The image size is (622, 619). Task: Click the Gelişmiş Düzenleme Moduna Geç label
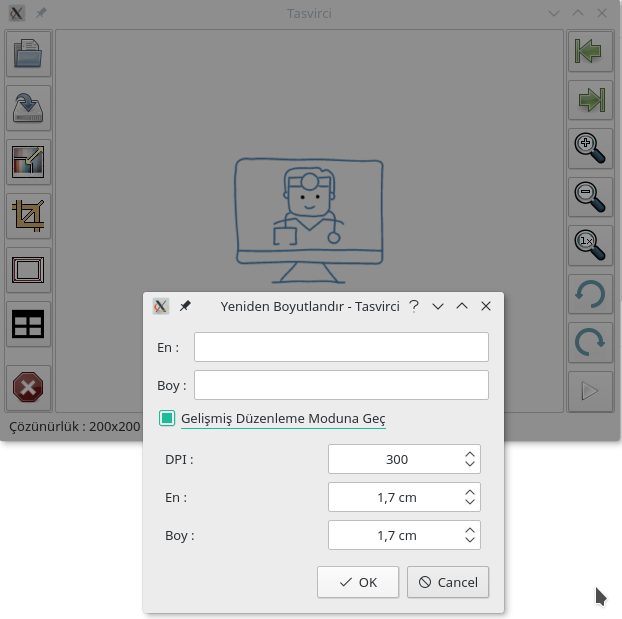coord(283,418)
